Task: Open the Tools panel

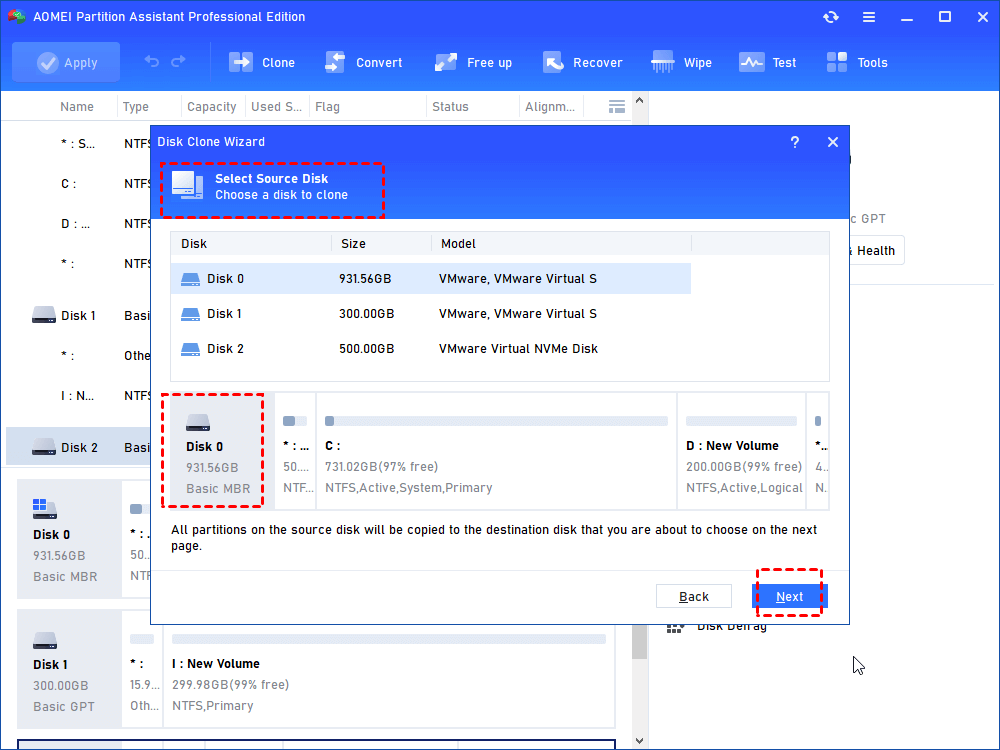Action: [857, 61]
